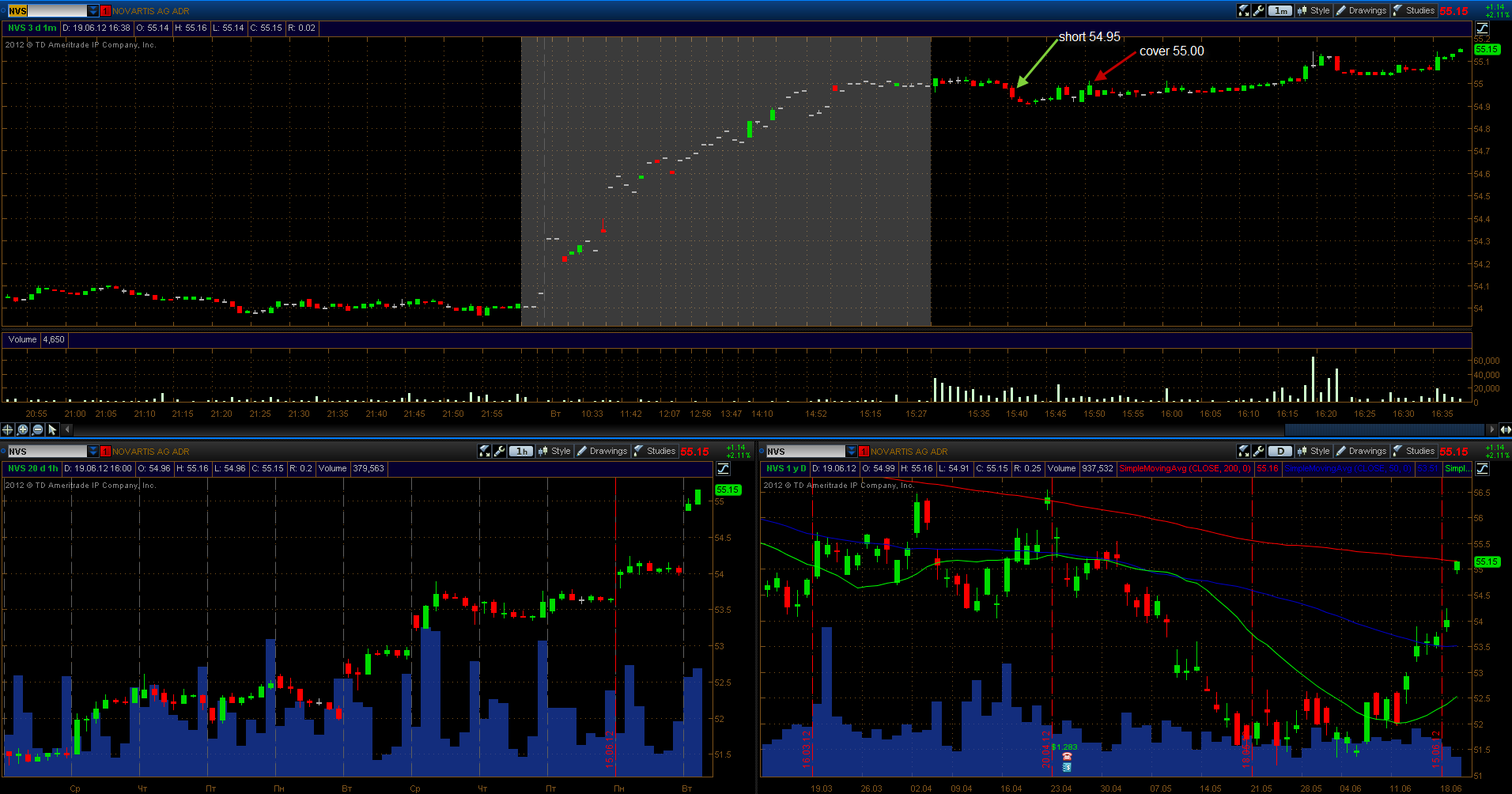Toggle price scale icon on daily chart

tap(1483, 469)
